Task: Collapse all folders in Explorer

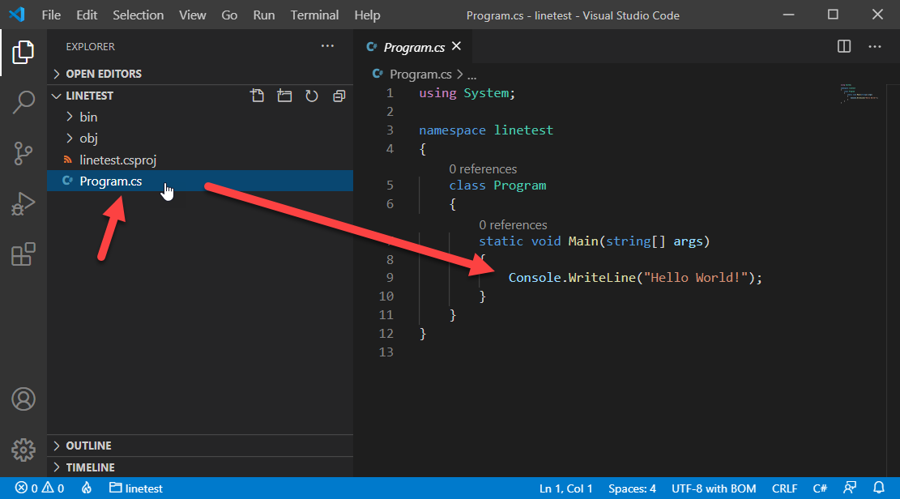Action: 339,96
